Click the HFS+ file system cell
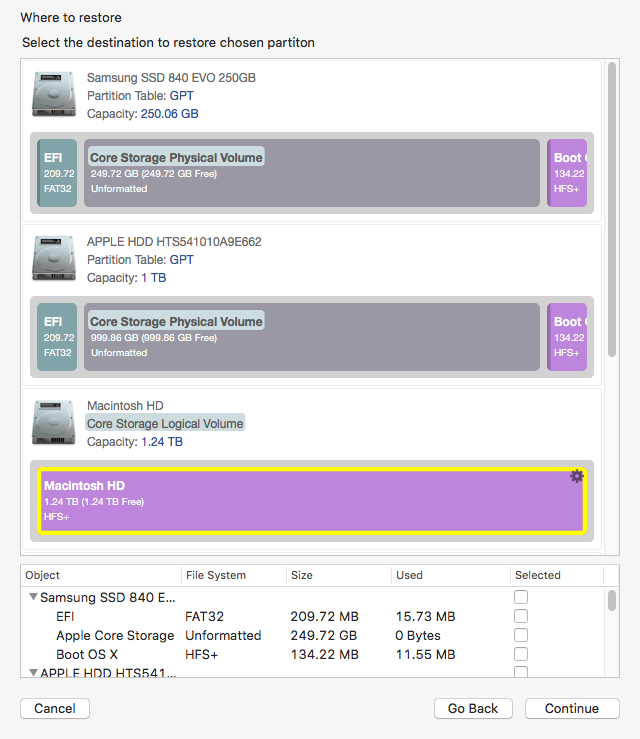The width and height of the screenshot is (640, 739). pyautogui.click(x=202, y=654)
